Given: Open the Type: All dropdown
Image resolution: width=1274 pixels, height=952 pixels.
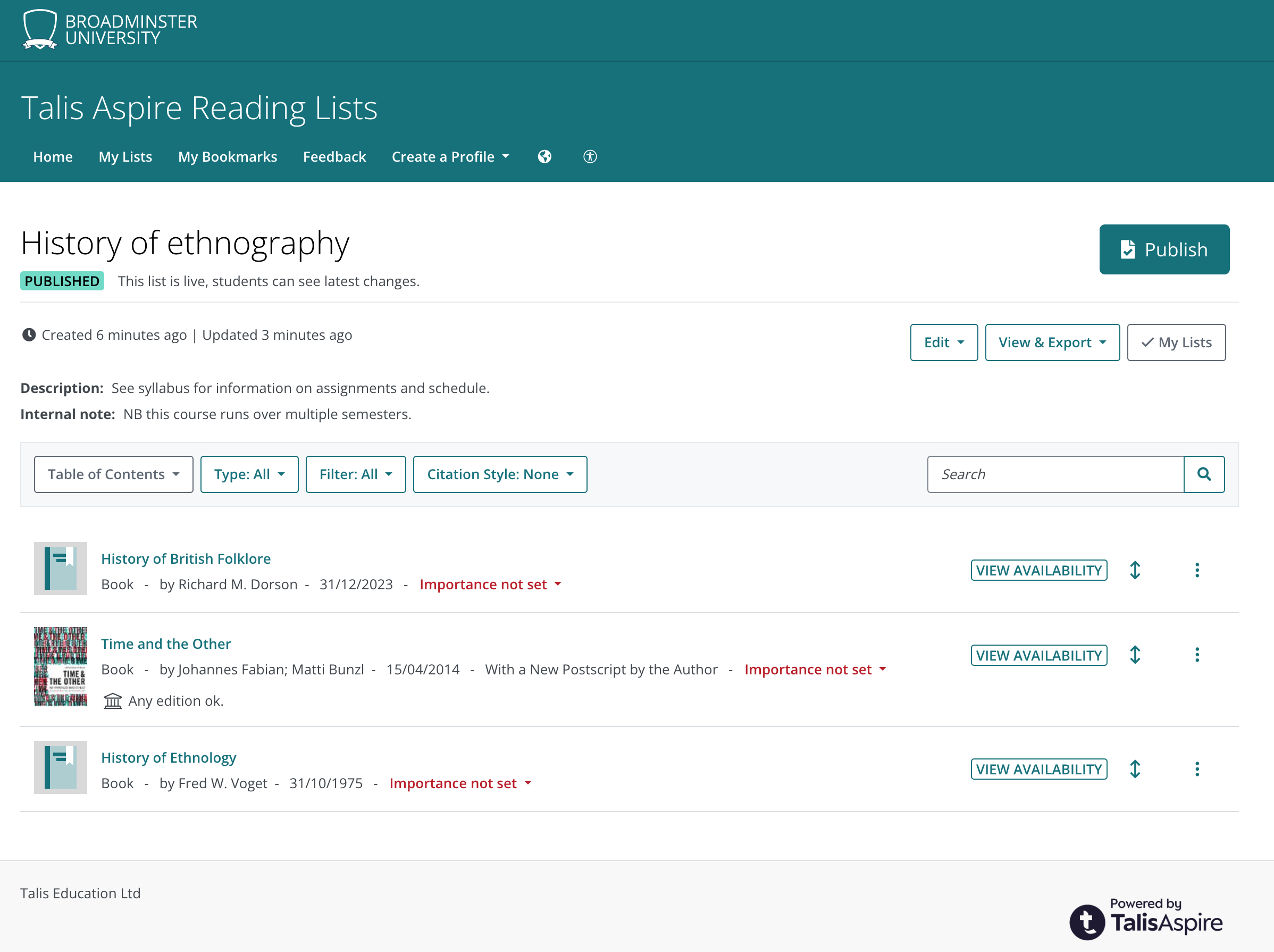Looking at the screenshot, I should click(x=249, y=474).
